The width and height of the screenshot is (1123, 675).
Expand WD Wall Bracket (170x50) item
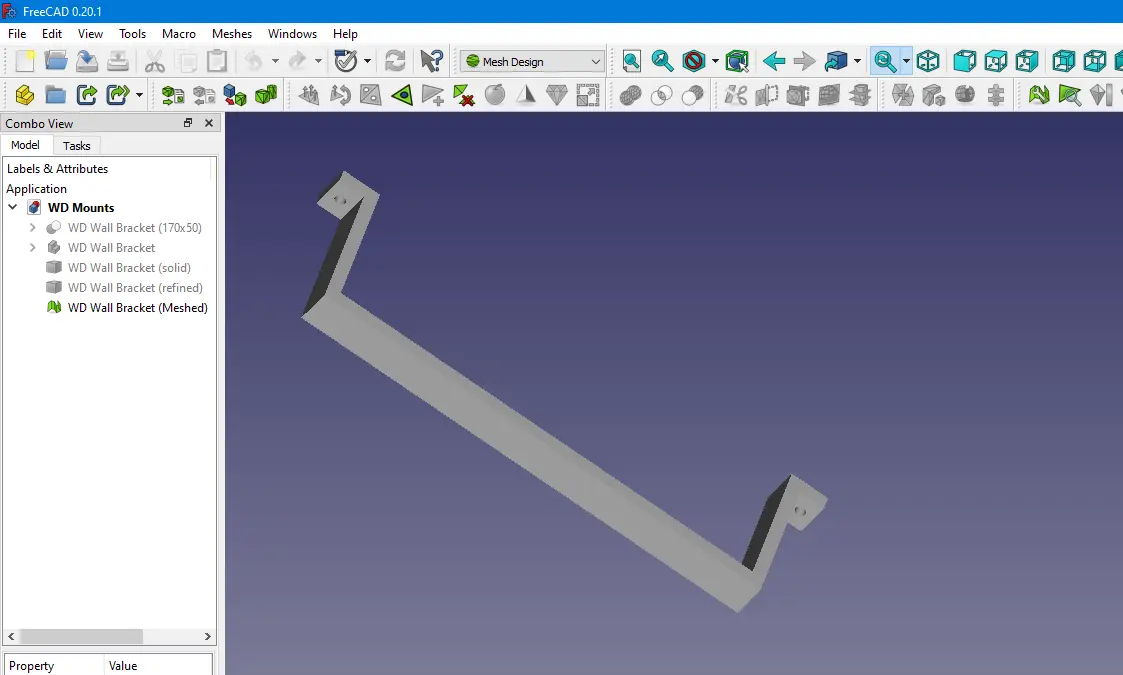(x=32, y=227)
